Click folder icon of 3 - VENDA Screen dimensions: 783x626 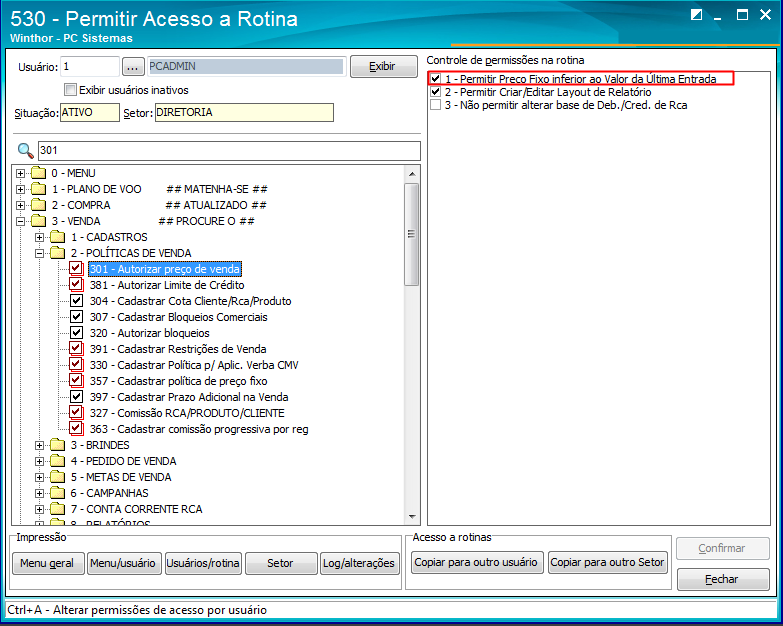pyautogui.click(x=38, y=221)
